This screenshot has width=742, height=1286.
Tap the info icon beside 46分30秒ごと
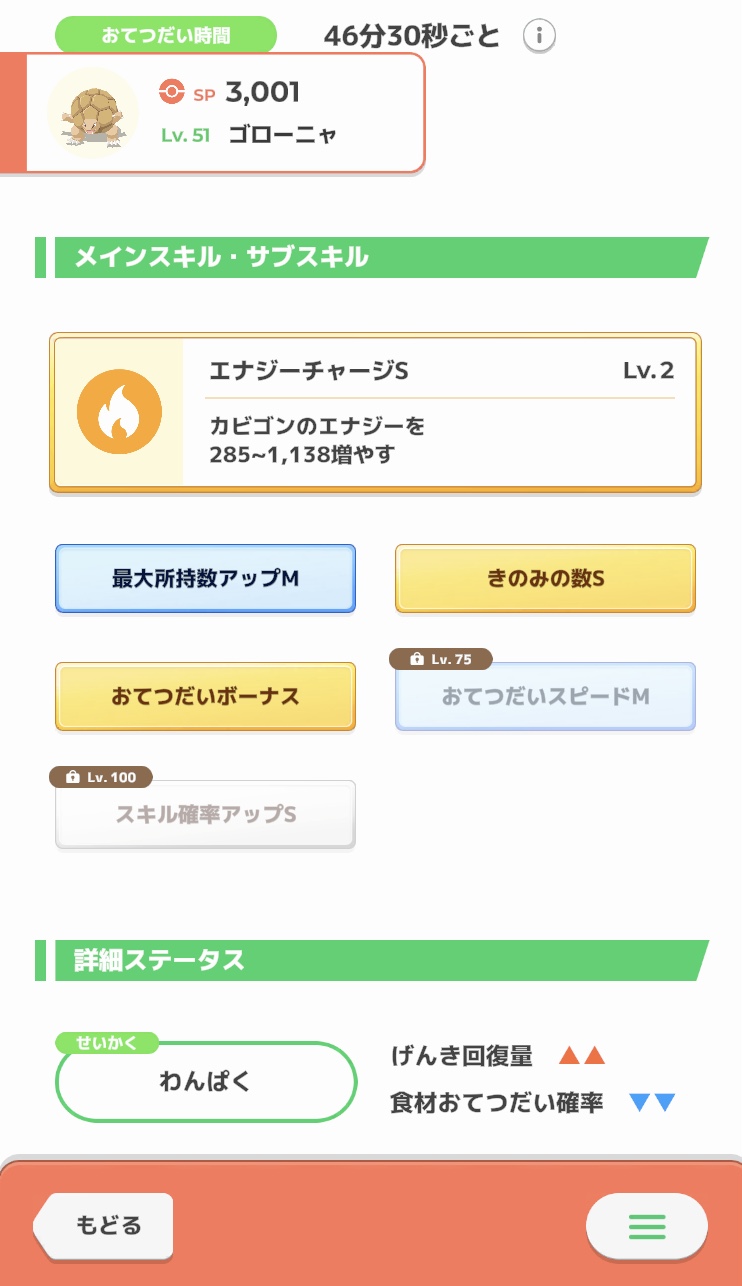539,37
